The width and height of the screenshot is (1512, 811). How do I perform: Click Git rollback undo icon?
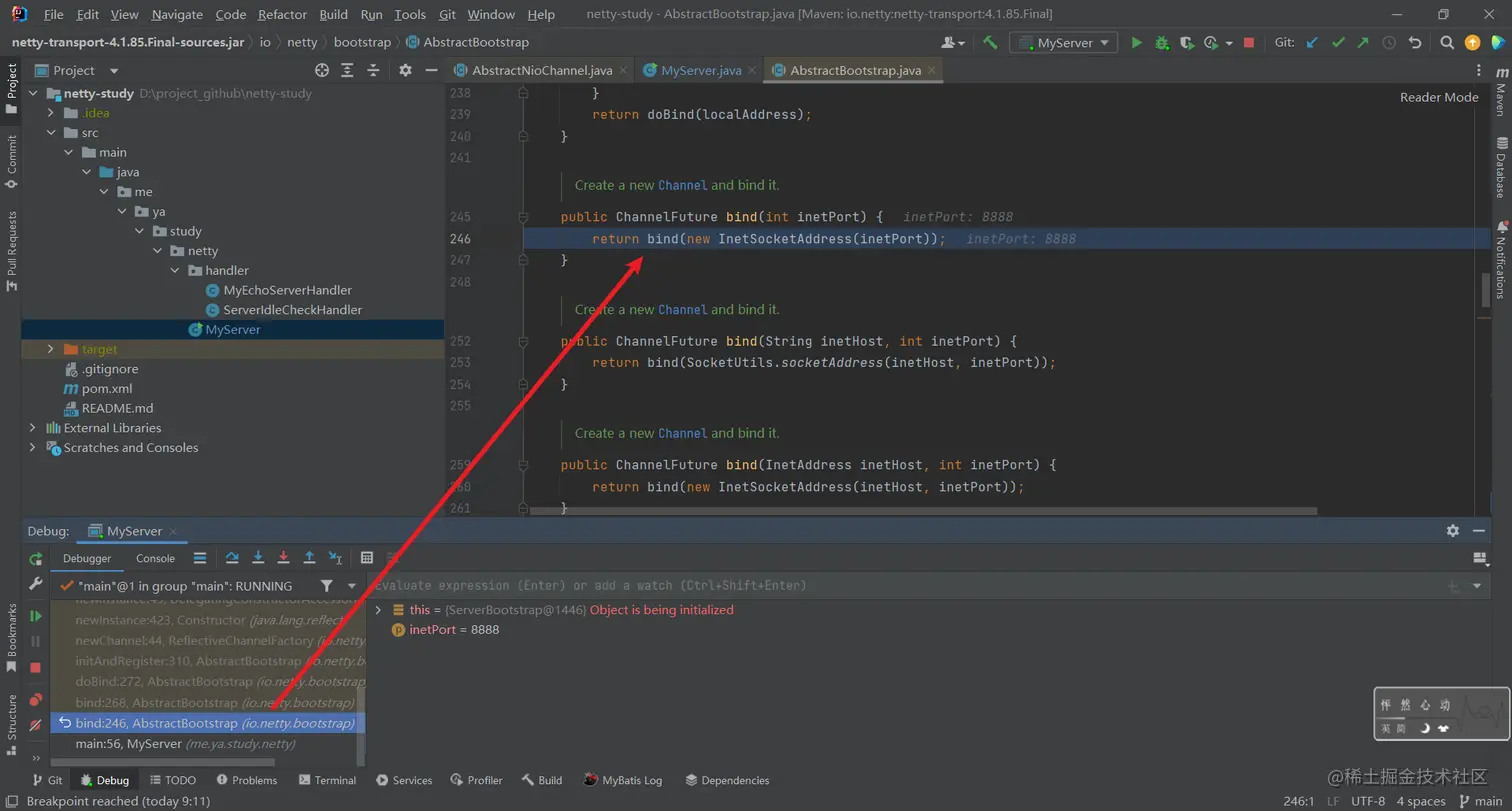(1415, 43)
